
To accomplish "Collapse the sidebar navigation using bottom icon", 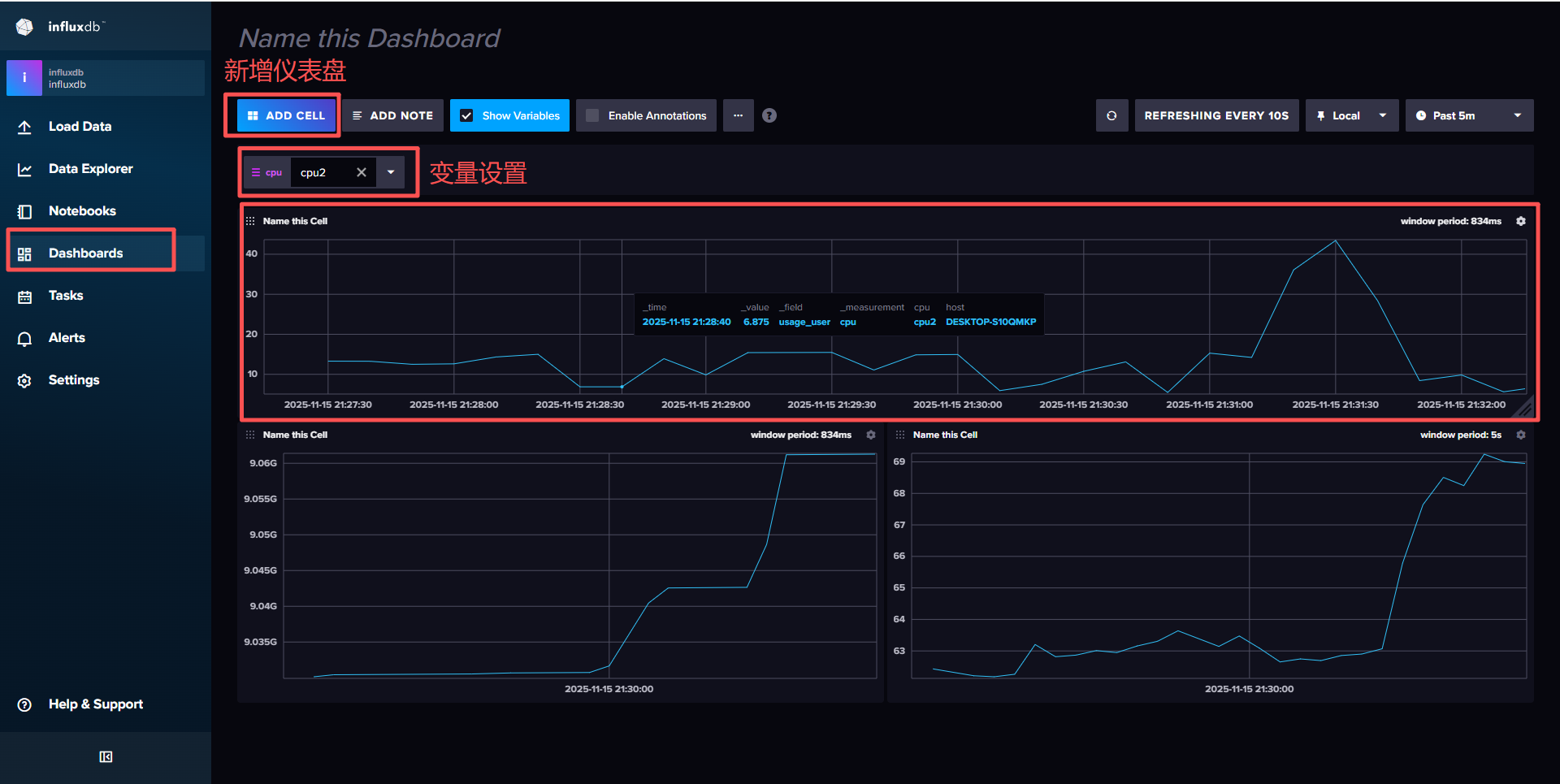I will (x=106, y=756).
